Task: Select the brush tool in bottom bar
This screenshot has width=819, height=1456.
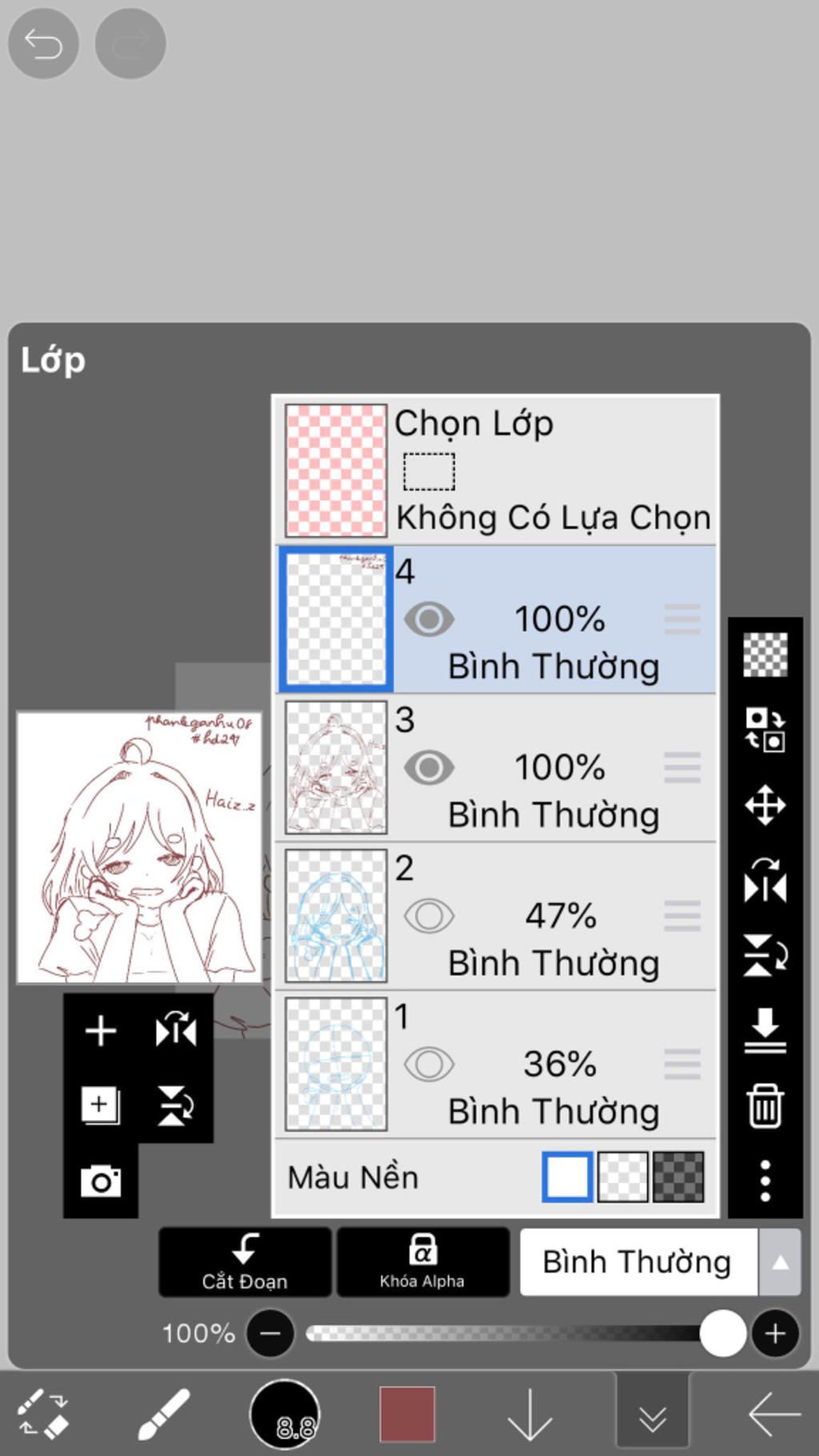Action: point(164,1414)
